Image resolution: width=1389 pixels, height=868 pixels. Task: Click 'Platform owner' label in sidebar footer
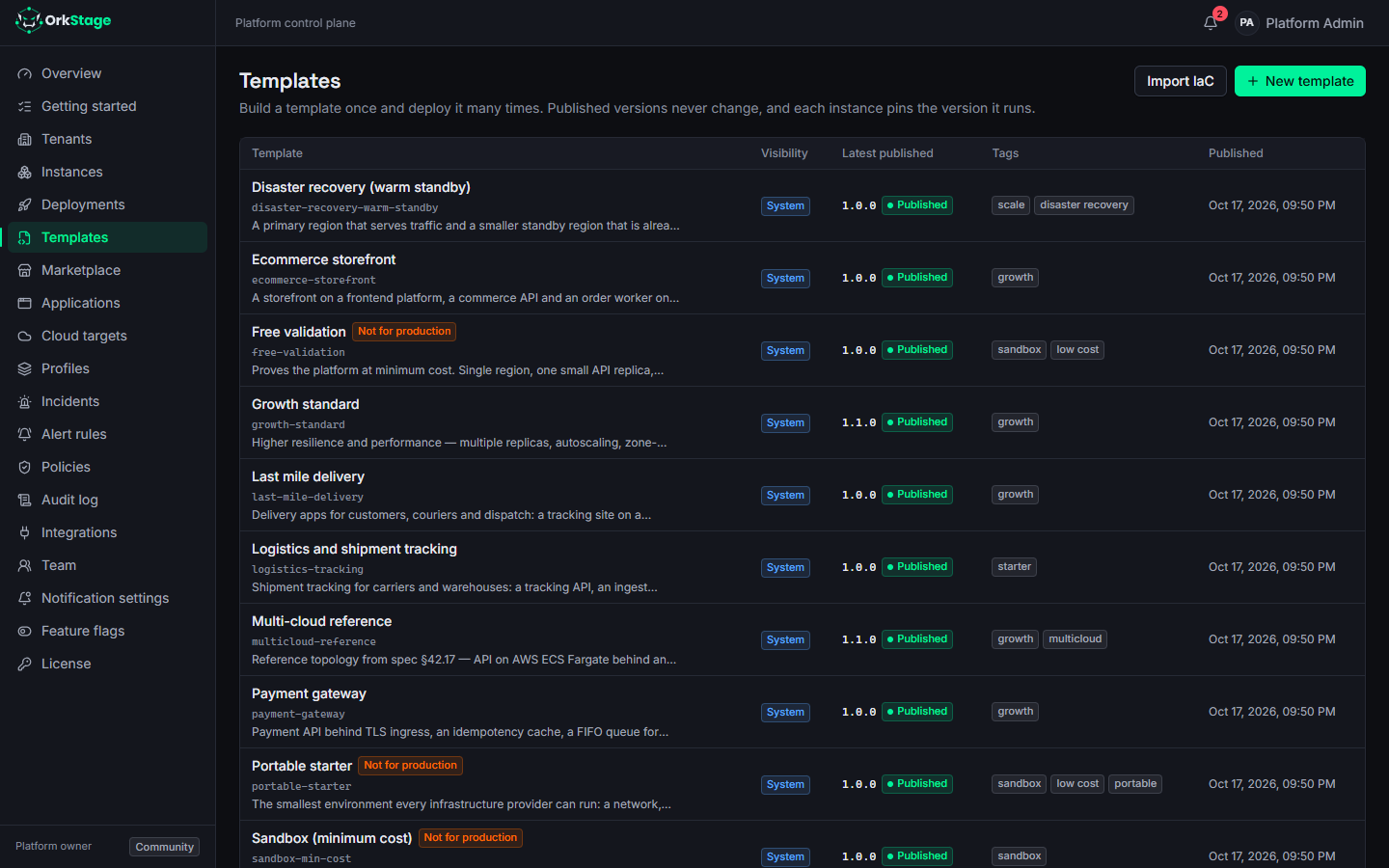[53, 847]
